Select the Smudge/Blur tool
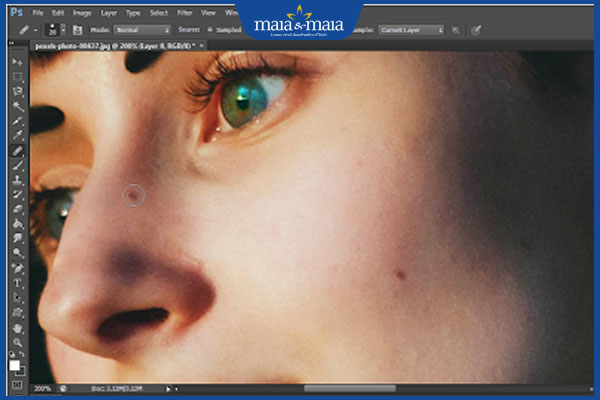The image size is (600, 400). coord(17,238)
